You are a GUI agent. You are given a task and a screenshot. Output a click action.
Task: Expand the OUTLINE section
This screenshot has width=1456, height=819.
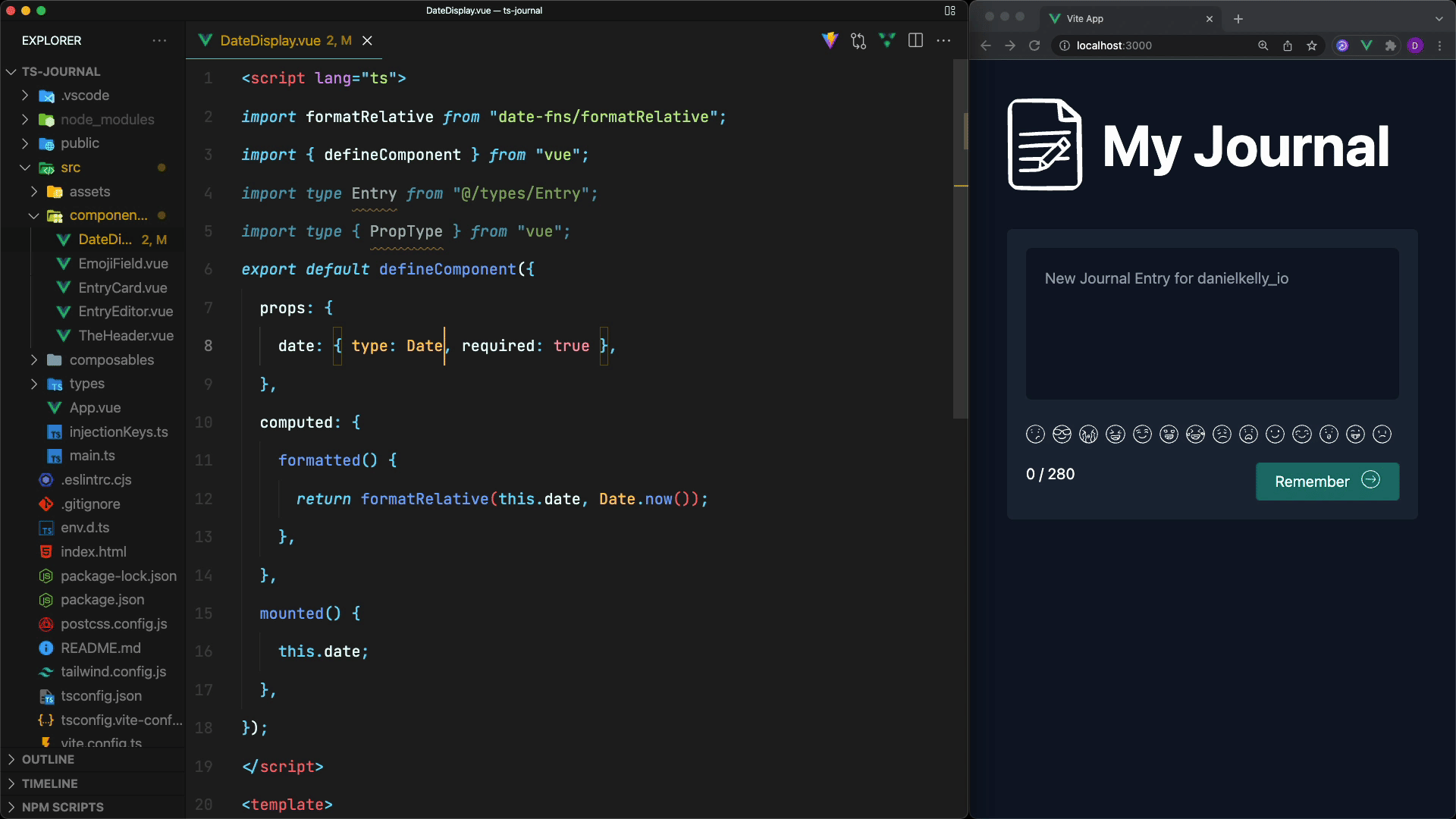tap(48, 759)
